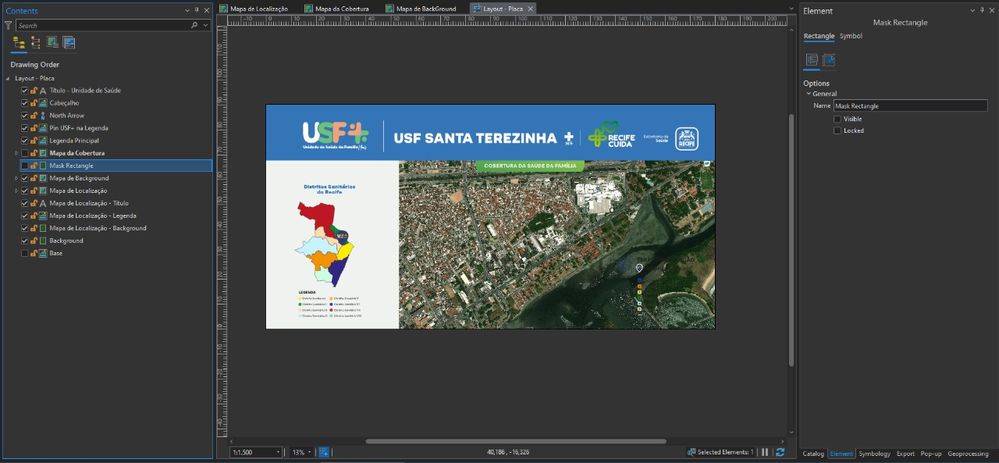
Task: Click the refresh icon in status bar
Action: [x=781, y=452]
